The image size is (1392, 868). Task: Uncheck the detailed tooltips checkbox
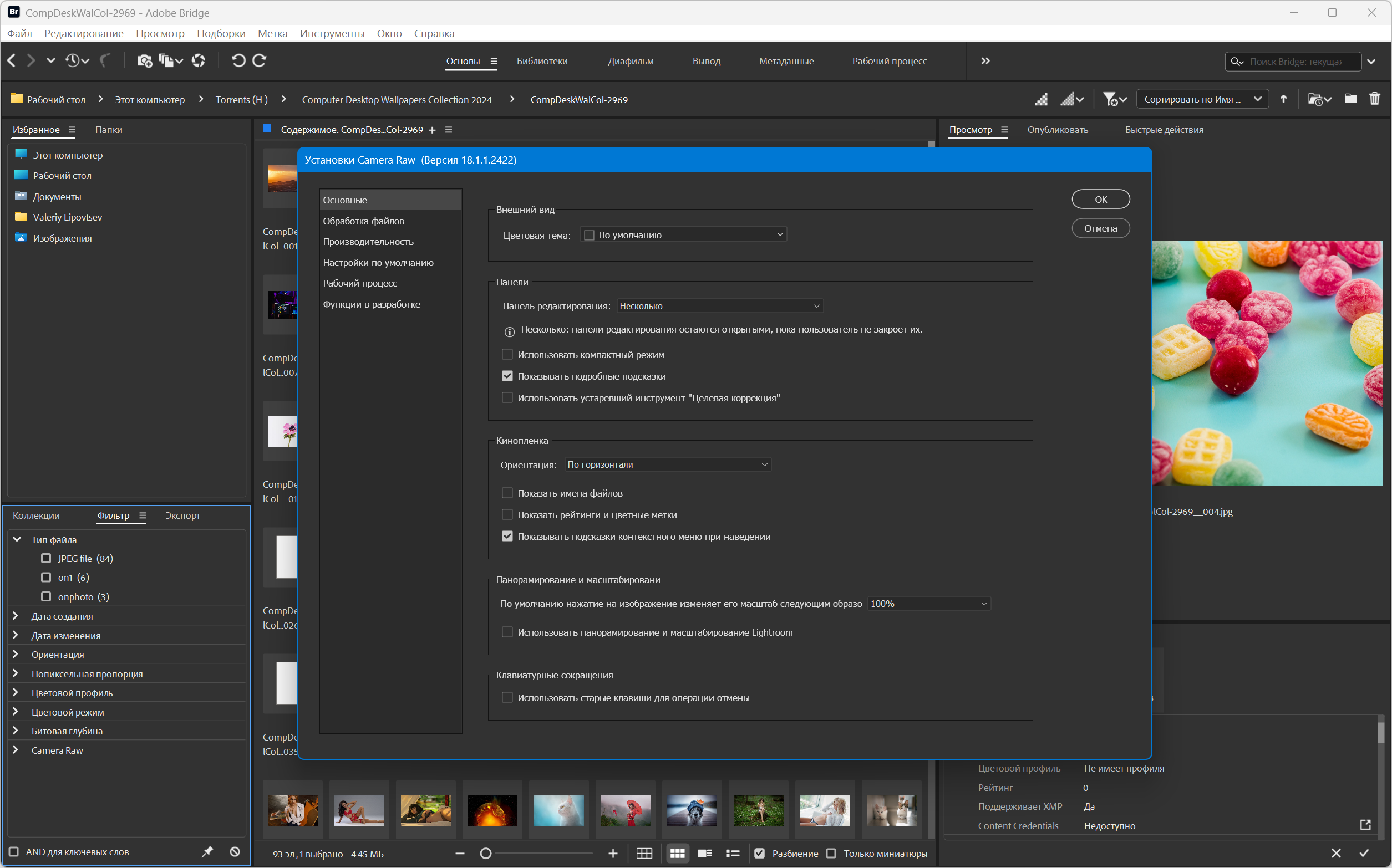coord(507,376)
